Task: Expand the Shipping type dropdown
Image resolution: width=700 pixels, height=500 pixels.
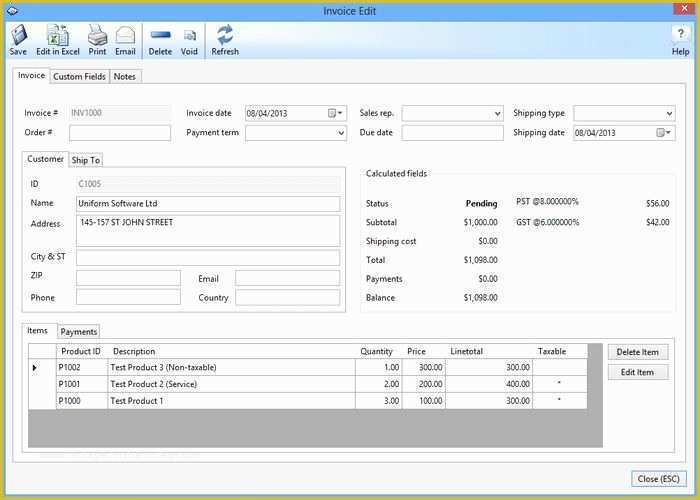Action: coord(669,113)
